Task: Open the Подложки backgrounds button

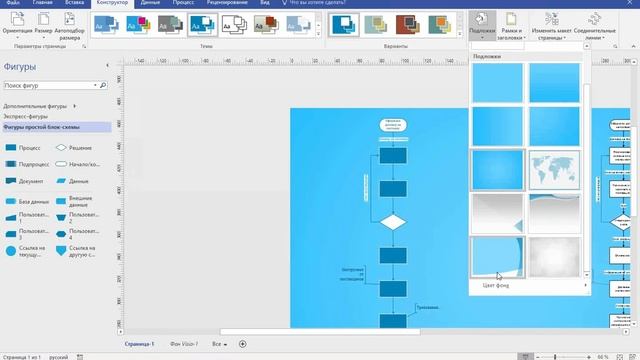Action: pos(482,25)
